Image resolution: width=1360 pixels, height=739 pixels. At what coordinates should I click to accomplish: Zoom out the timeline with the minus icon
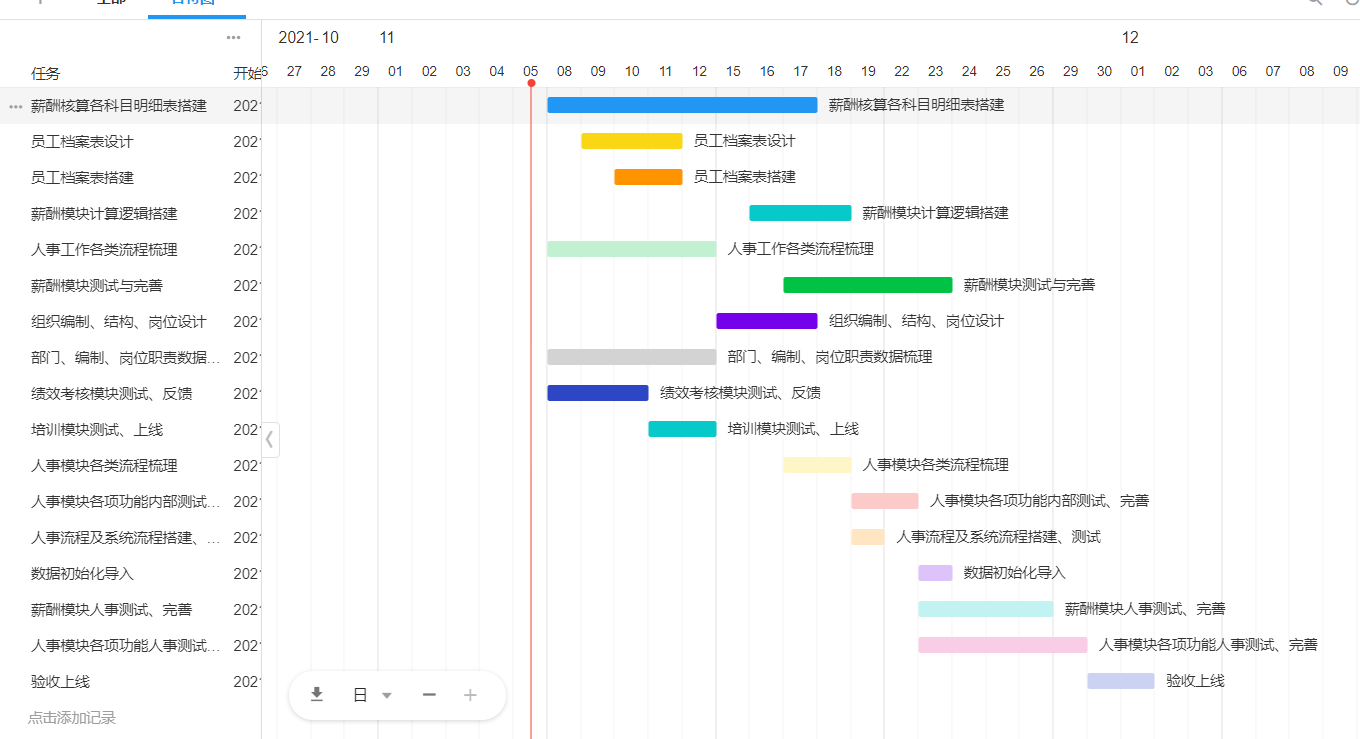[x=429, y=695]
